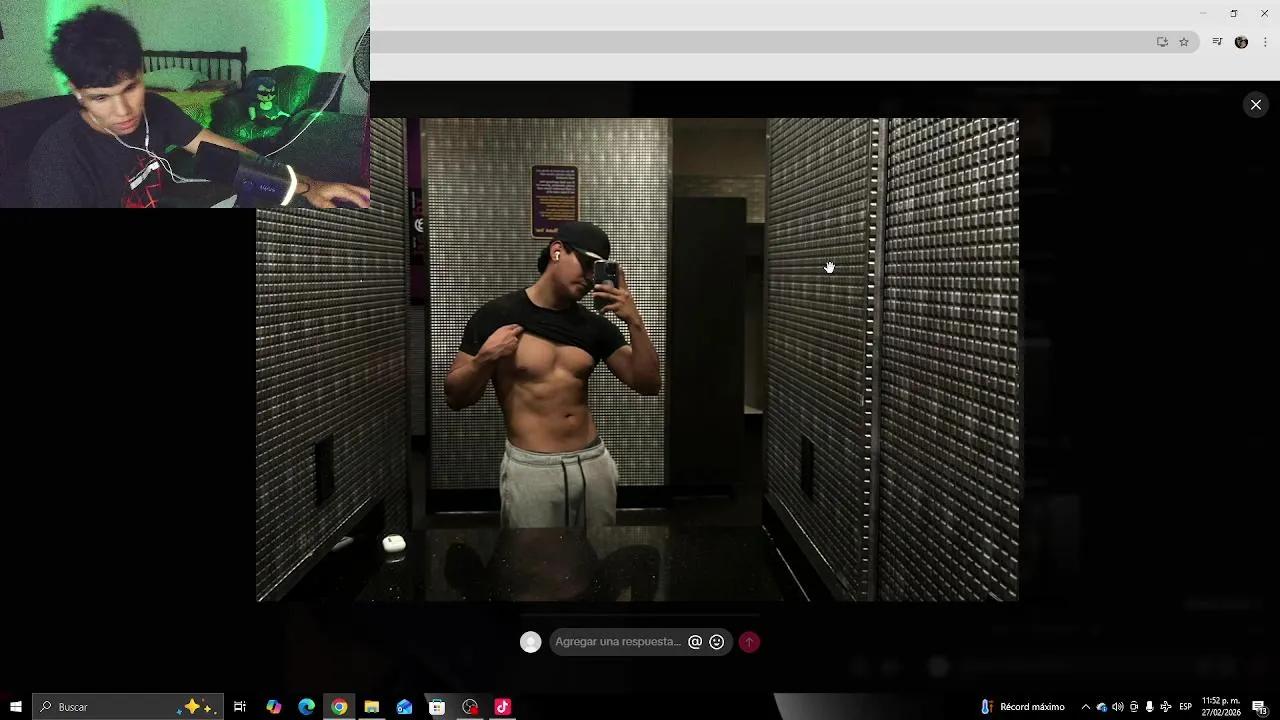Click the OneDrive cloud icon in the tray
The width and height of the screenshot is (1280, 720).
pos(1100,706)
